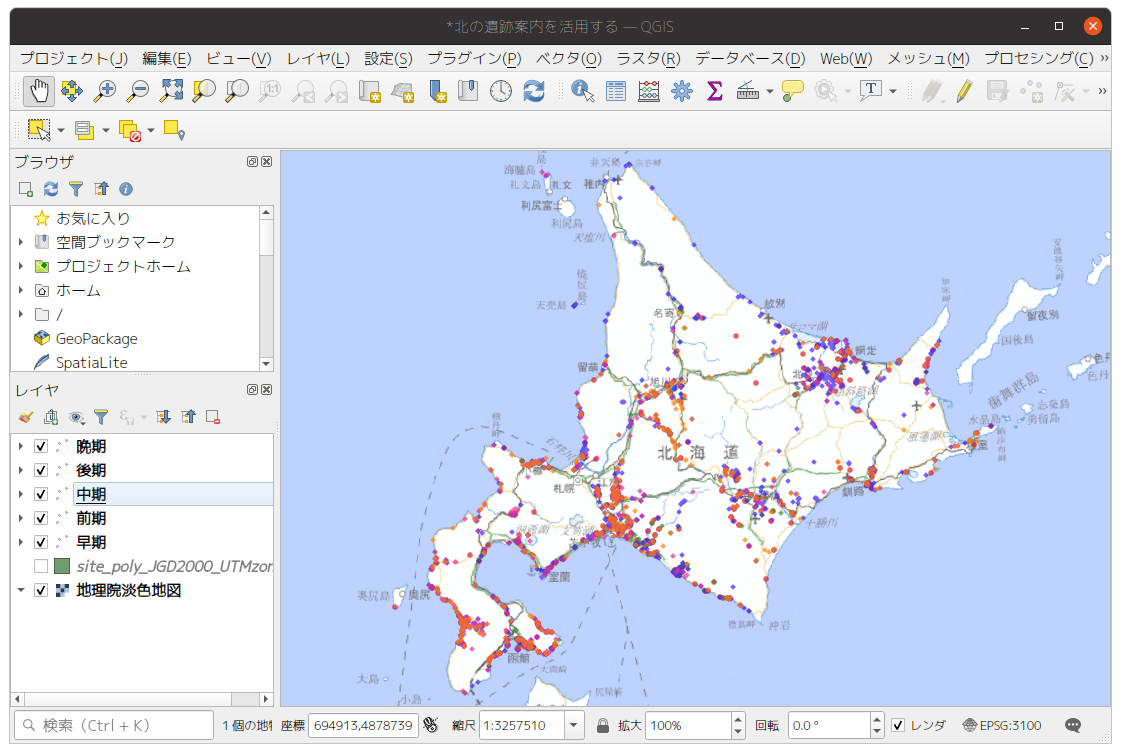Uncheck the 晩期 layer visibility checkbox

pos(41,446)
